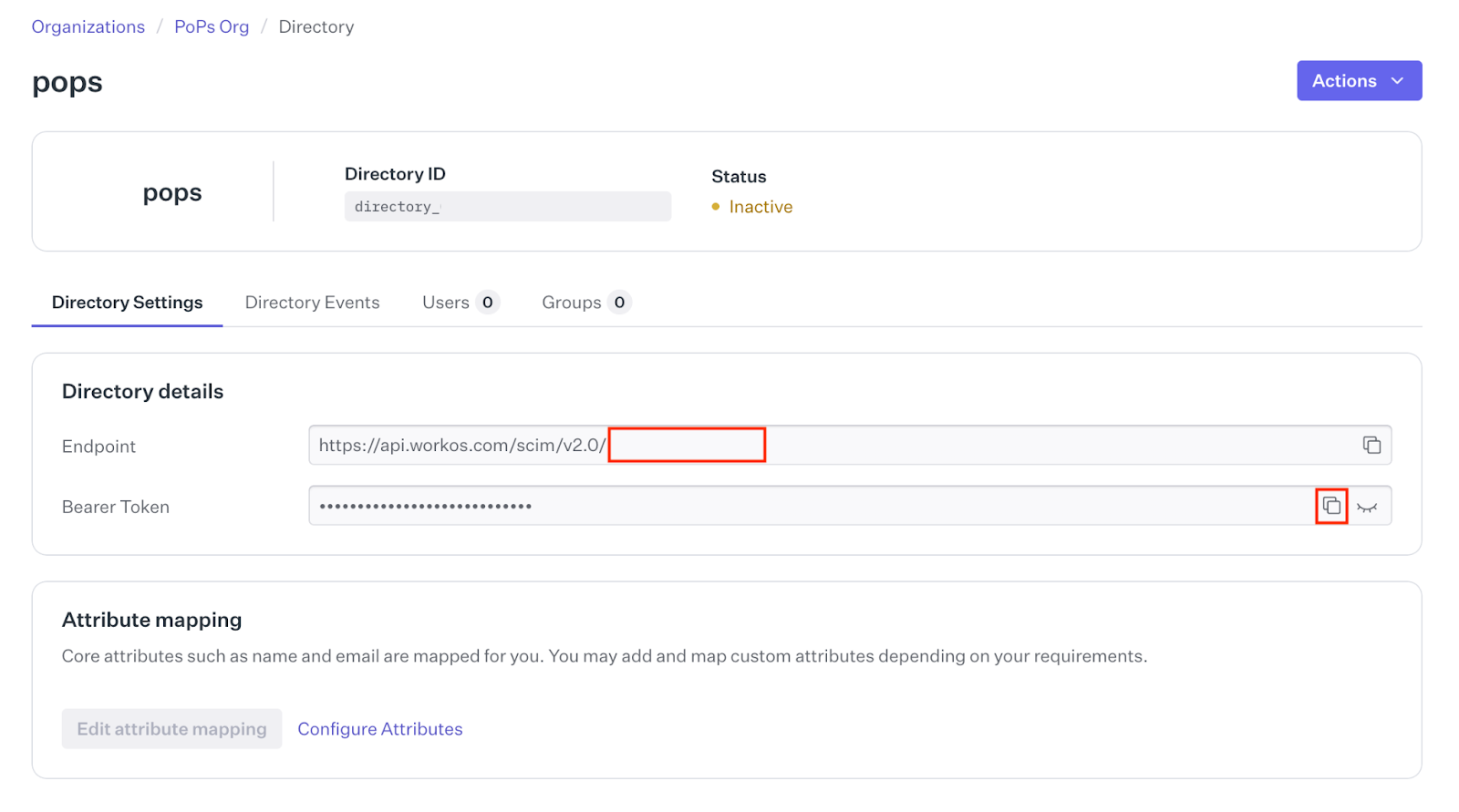Click the Directory breadcrumb item
This screenshot has height=812, width=1459.
(316, 26)
